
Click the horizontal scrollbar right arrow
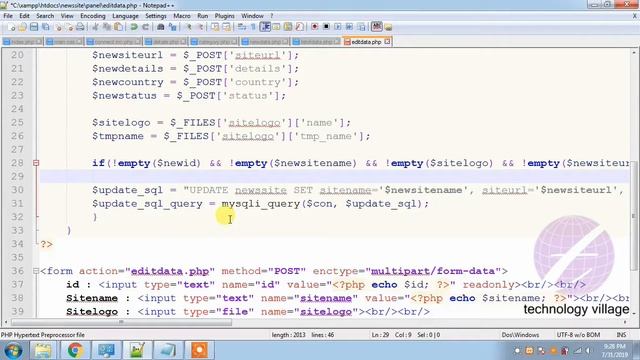[625, 322]
